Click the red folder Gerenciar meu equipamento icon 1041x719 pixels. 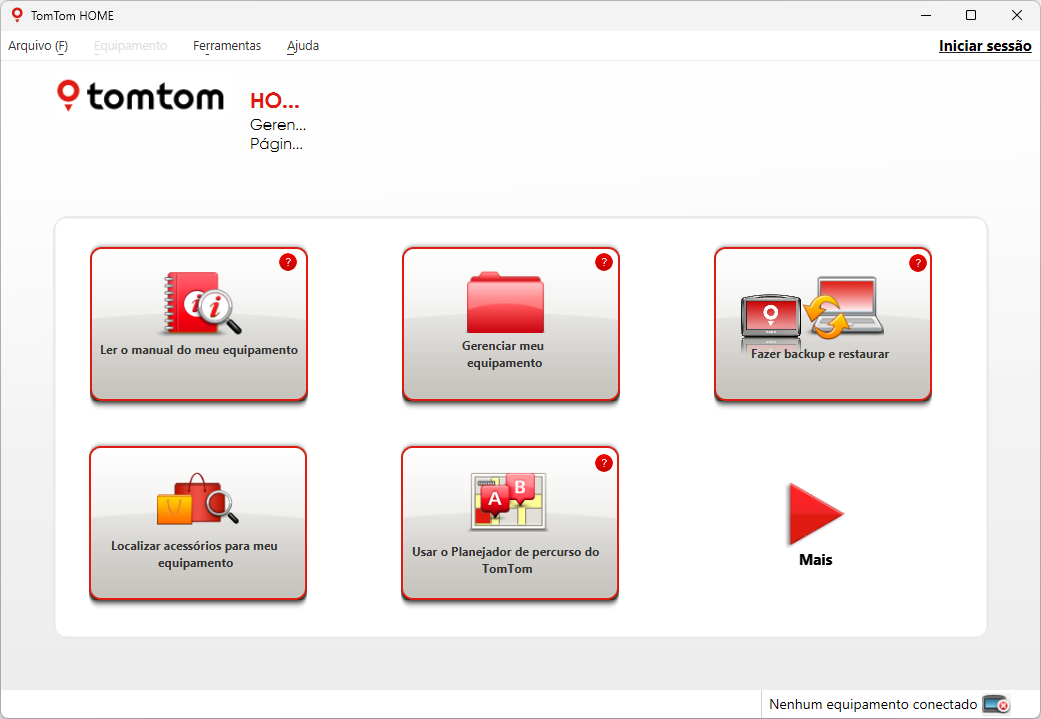(x=505, y=302)
